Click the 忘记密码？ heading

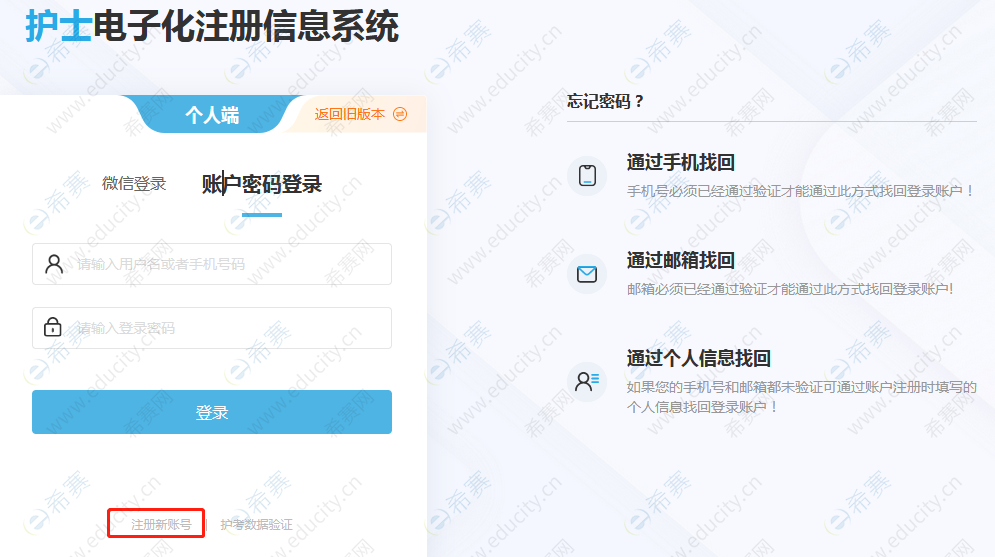click(606, 102)
